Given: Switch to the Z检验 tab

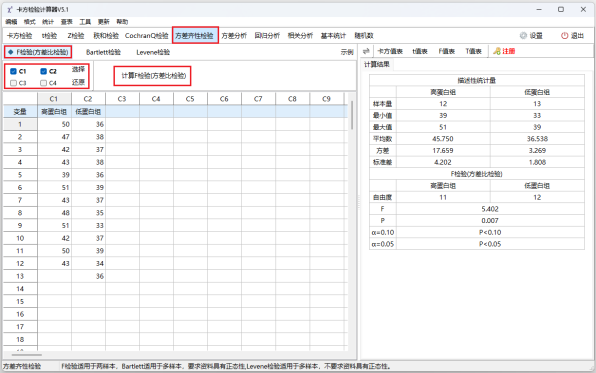Looking at the screenshot, I should point(76,36).
